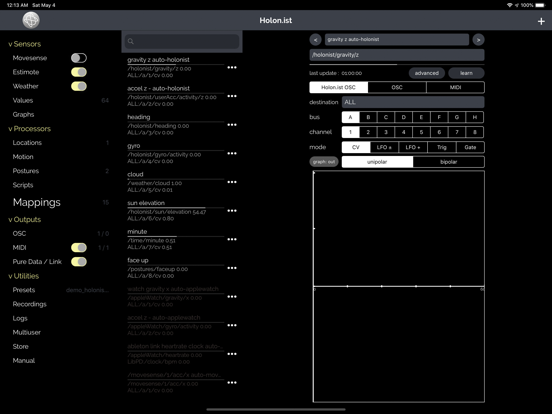Open options for movesense acc x mapping
The image size is (552, 414).
232,382
